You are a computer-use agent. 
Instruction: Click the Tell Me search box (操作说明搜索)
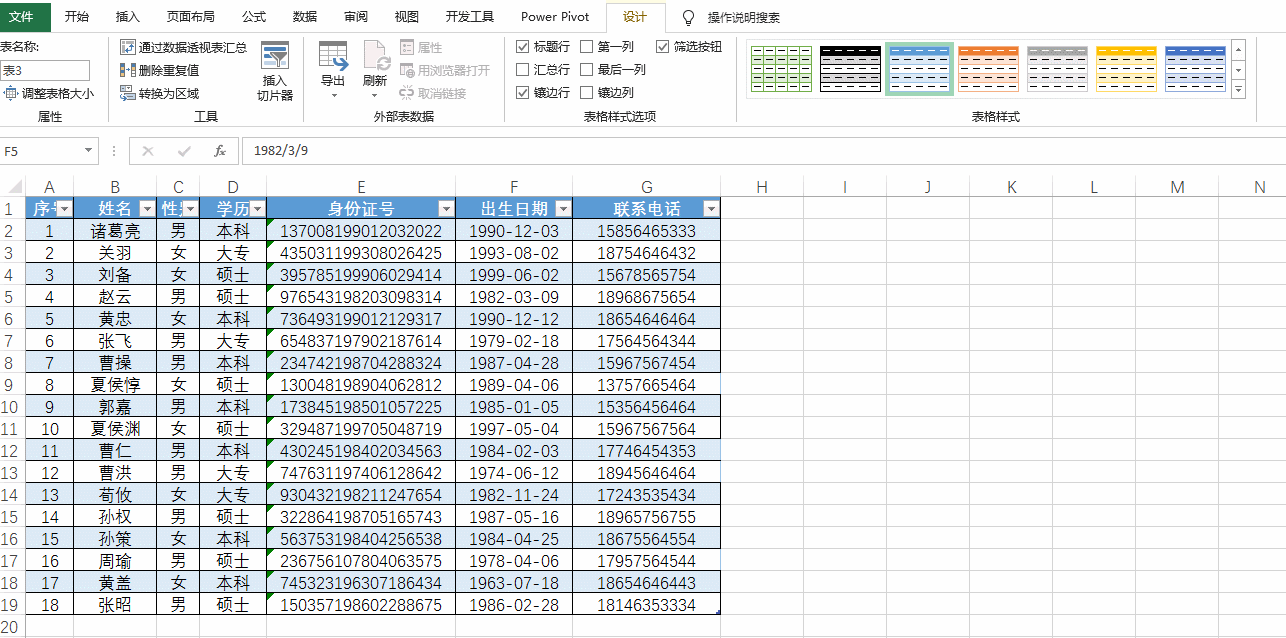(x=743, y=17)
